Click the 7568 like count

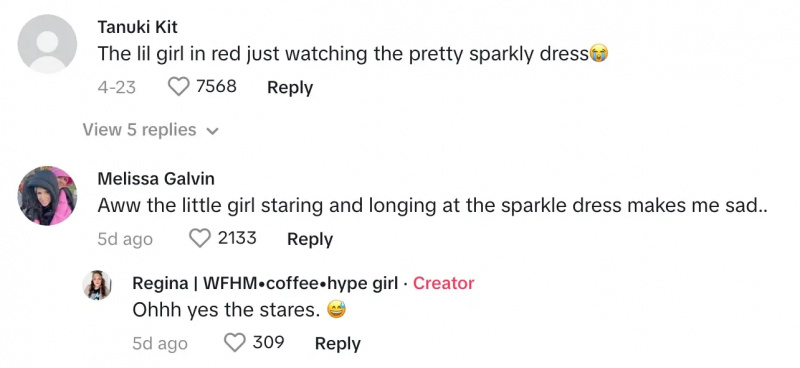point(216,86)
